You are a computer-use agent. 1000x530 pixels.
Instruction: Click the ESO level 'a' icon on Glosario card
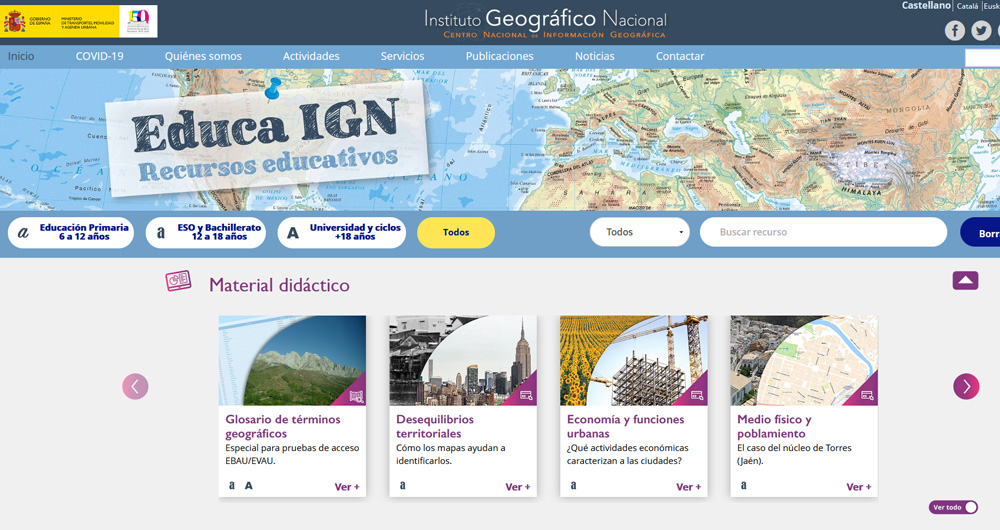tap(232, 485)
